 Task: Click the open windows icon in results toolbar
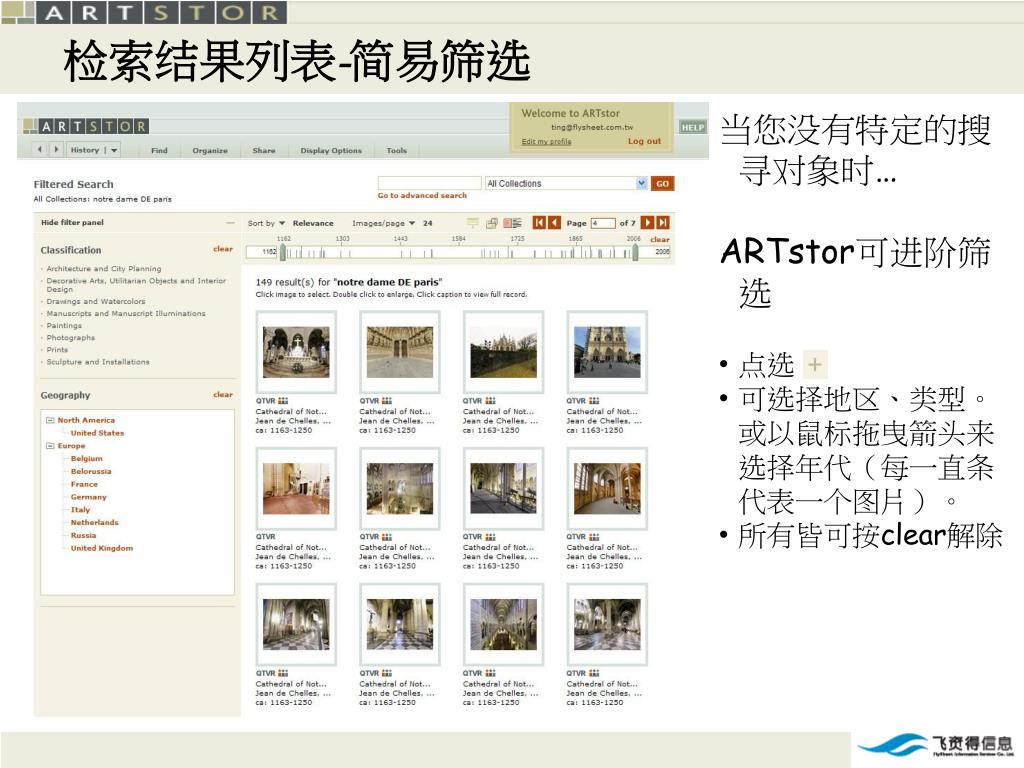pyautogui.click(x=492, y=223)
